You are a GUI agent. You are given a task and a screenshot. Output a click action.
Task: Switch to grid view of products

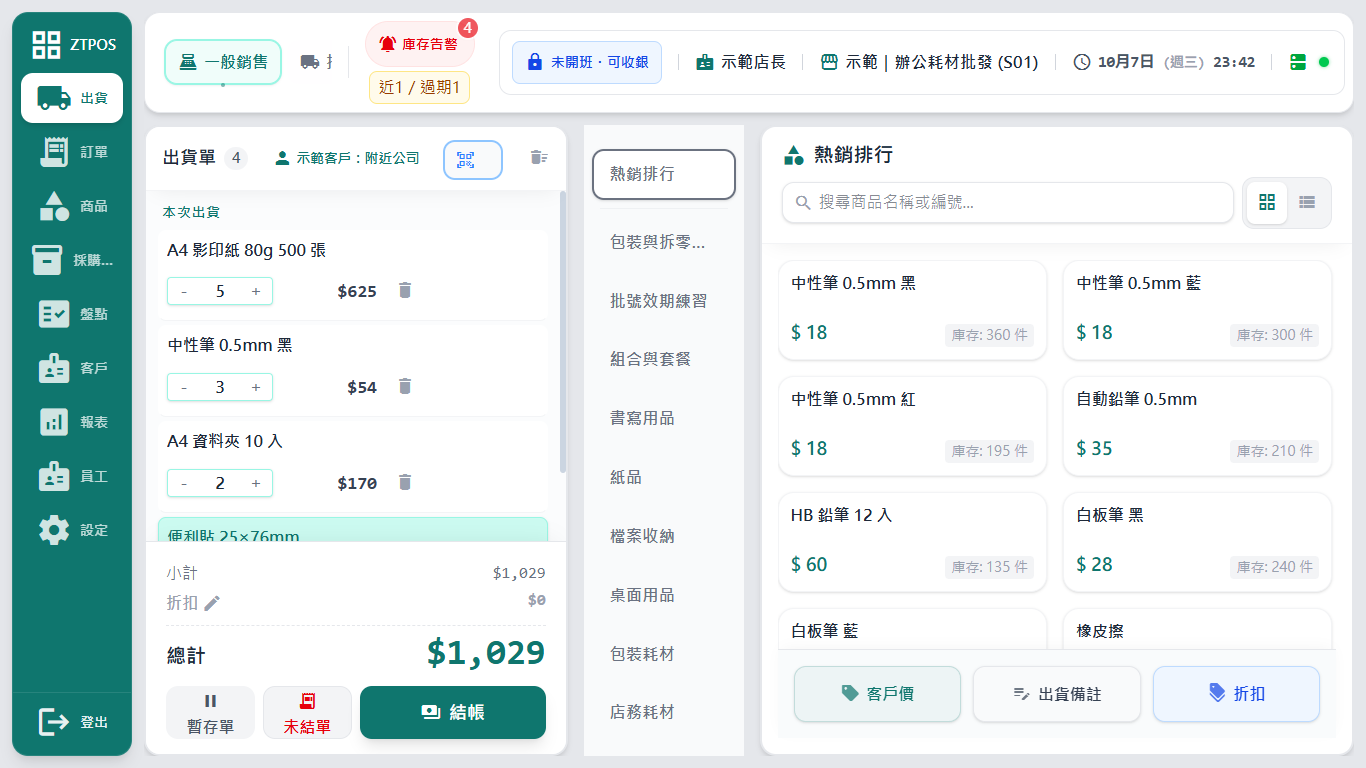(1267, 202)
